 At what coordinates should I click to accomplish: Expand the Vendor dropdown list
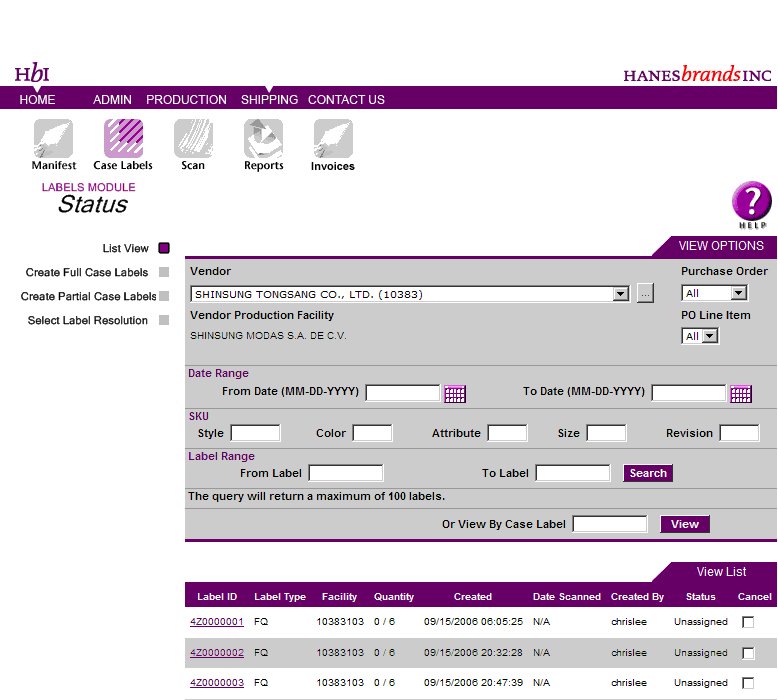(x=620, y=294)
